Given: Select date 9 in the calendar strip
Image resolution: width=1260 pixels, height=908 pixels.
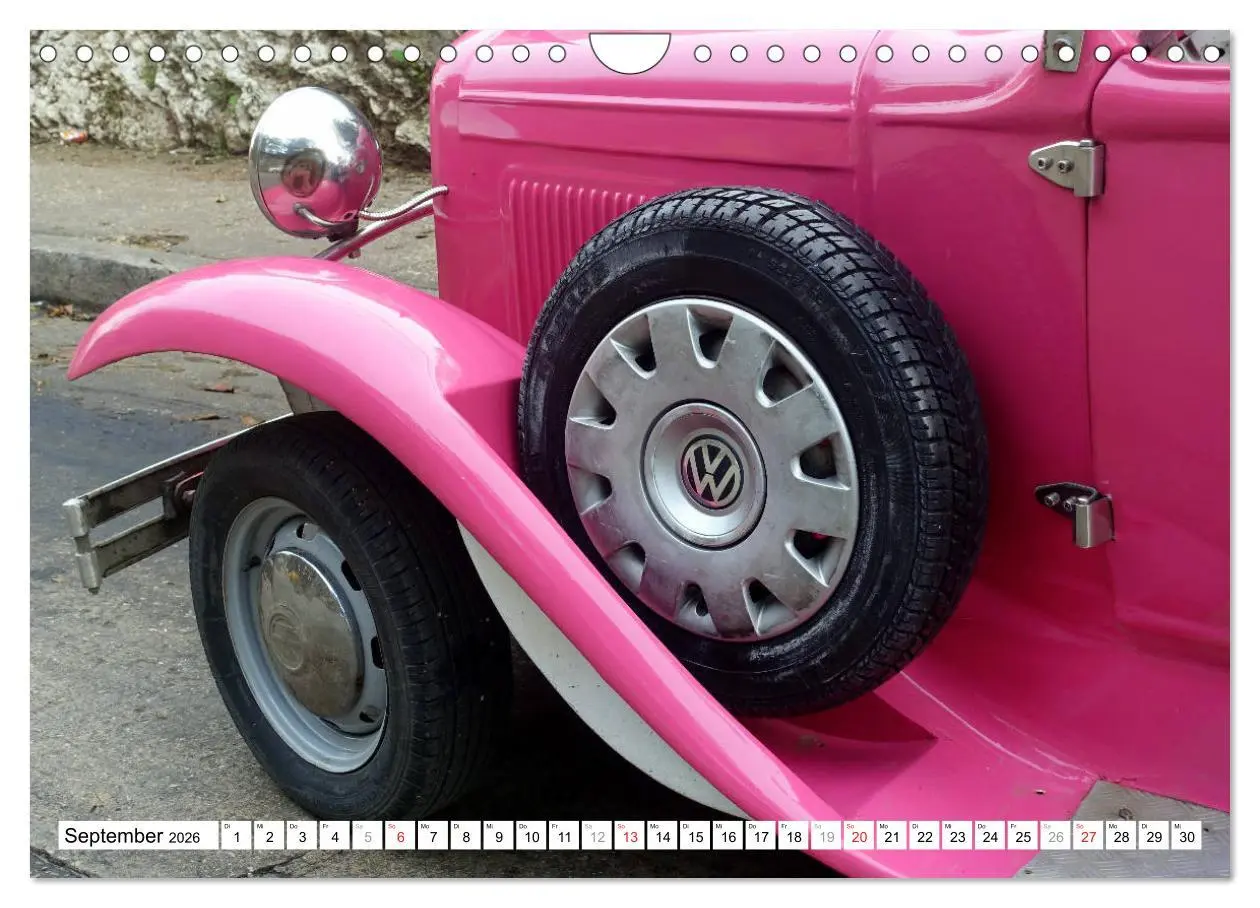Looking at the screenshot, I should click(498, 836).
